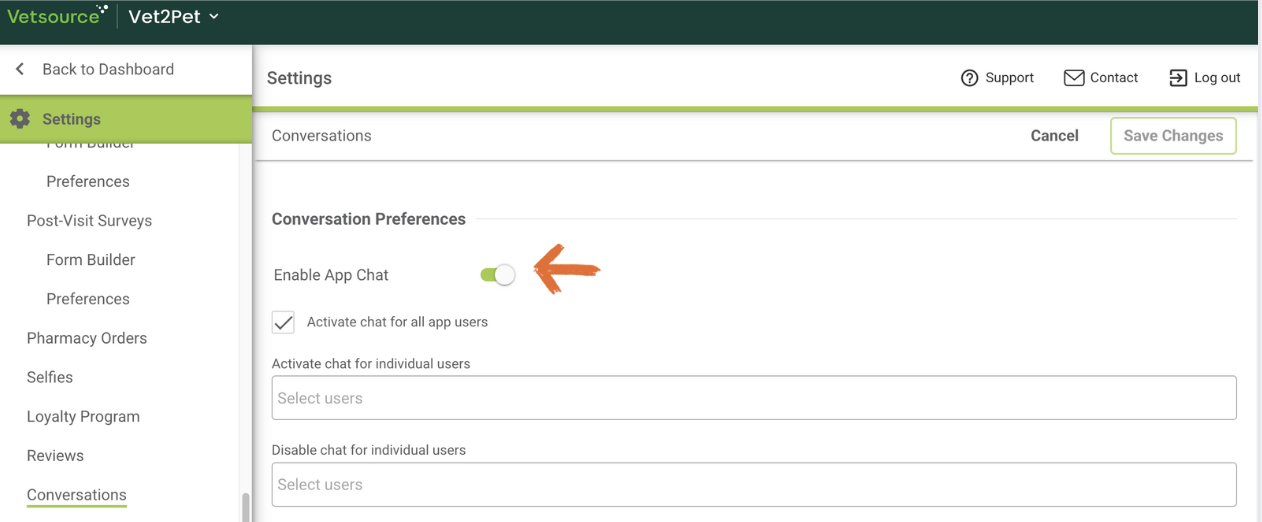The width and height of the screenshot is (1262, 522).
Task: Open the Selfies settings page
Action: (x=50, y=377)
